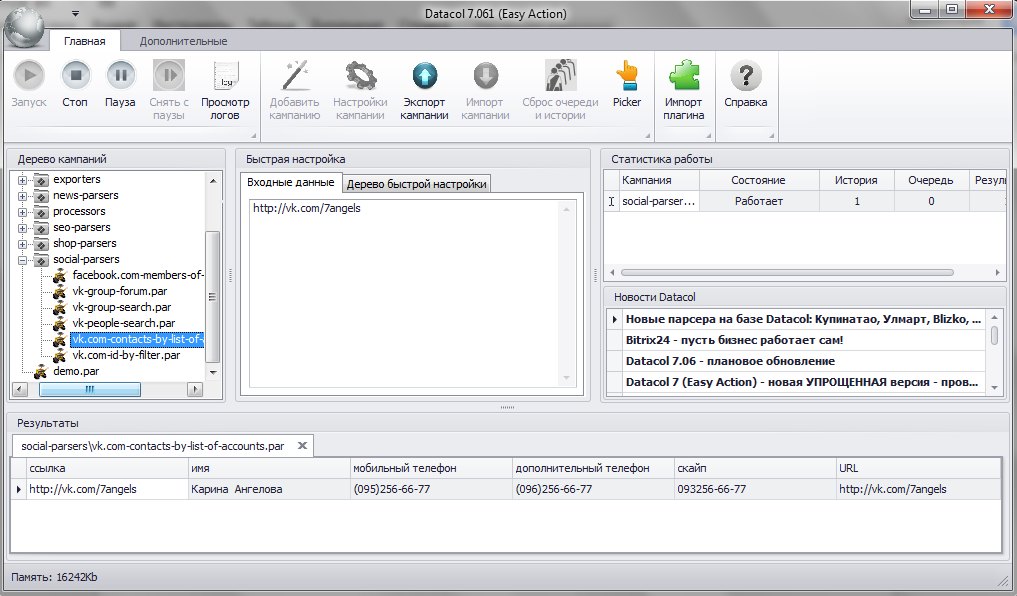Close the results tab with the X

pyautogui.click(x=302, y=446)
